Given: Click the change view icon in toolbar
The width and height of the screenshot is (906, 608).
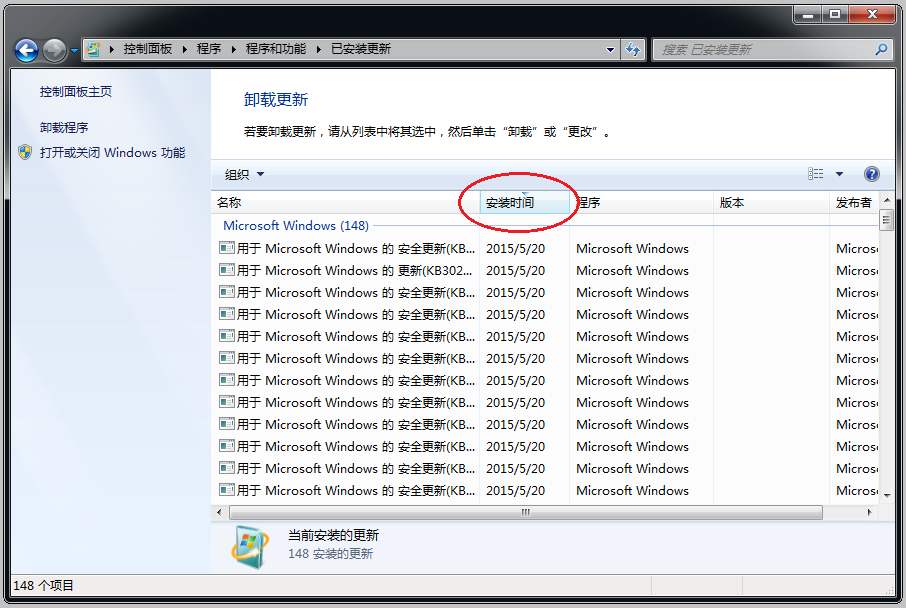Looking at the screenshot, I should 815,174.
